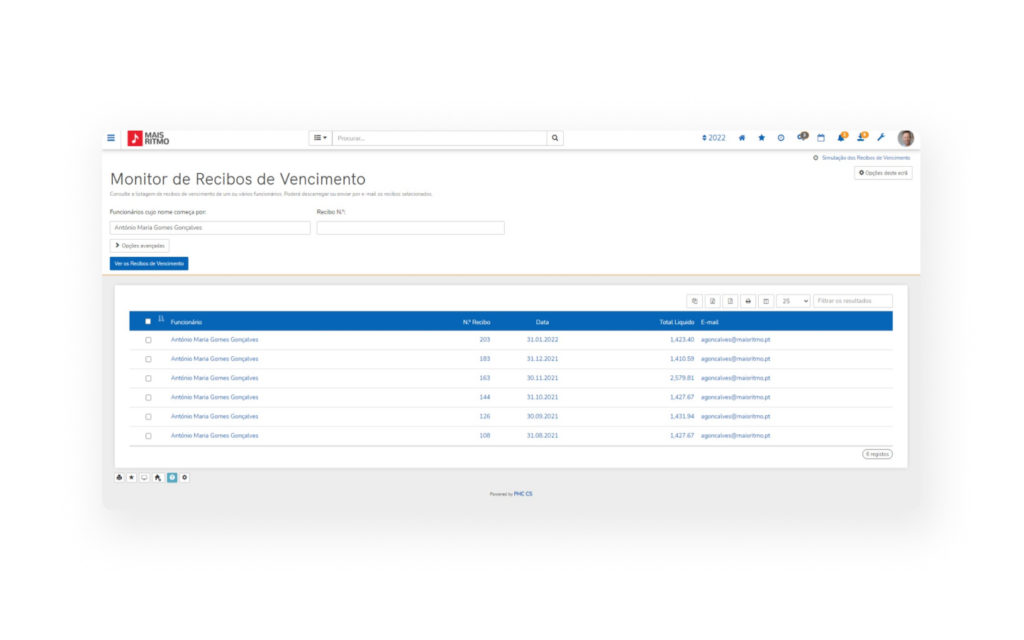
Task: Expand Opções avançadas section
Action: 139,245
